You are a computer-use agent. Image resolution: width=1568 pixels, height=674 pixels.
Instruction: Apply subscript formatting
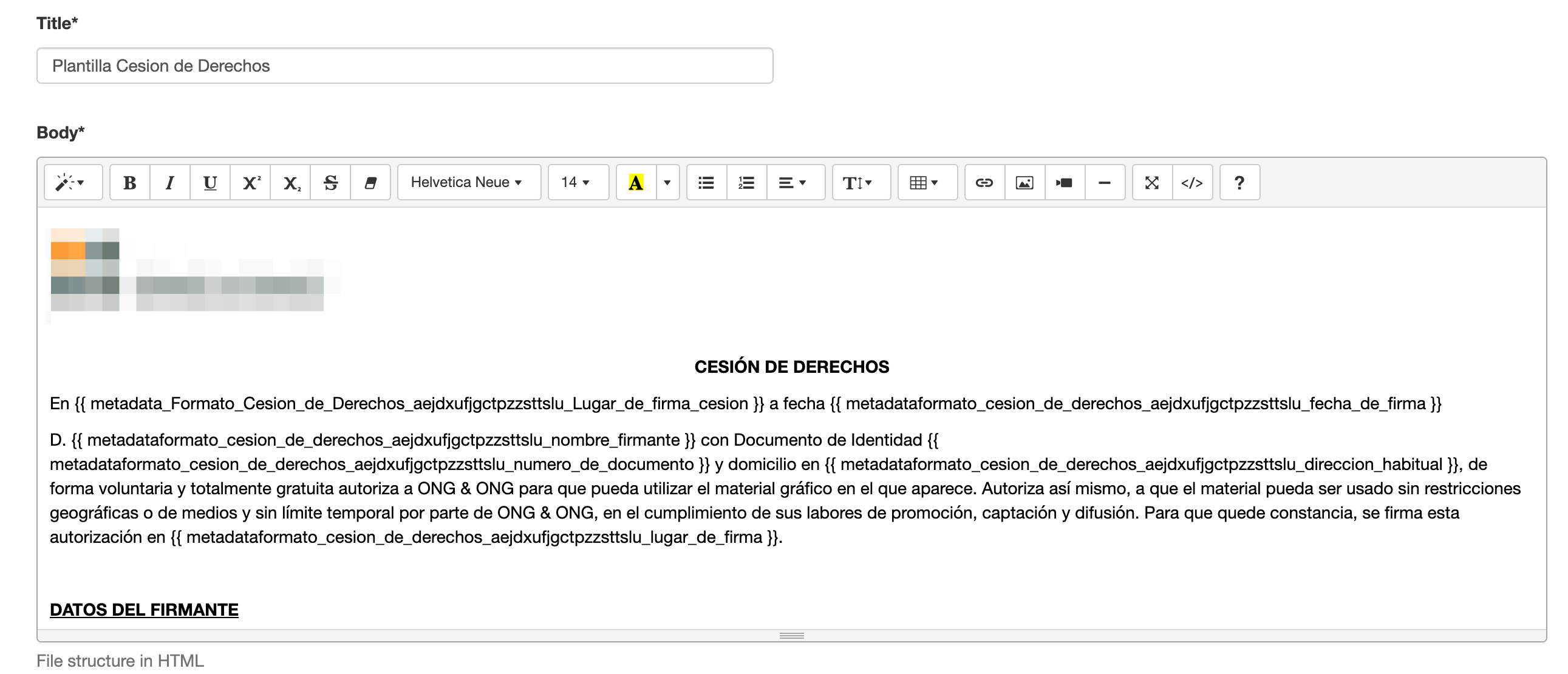click(x=291, y=182)
